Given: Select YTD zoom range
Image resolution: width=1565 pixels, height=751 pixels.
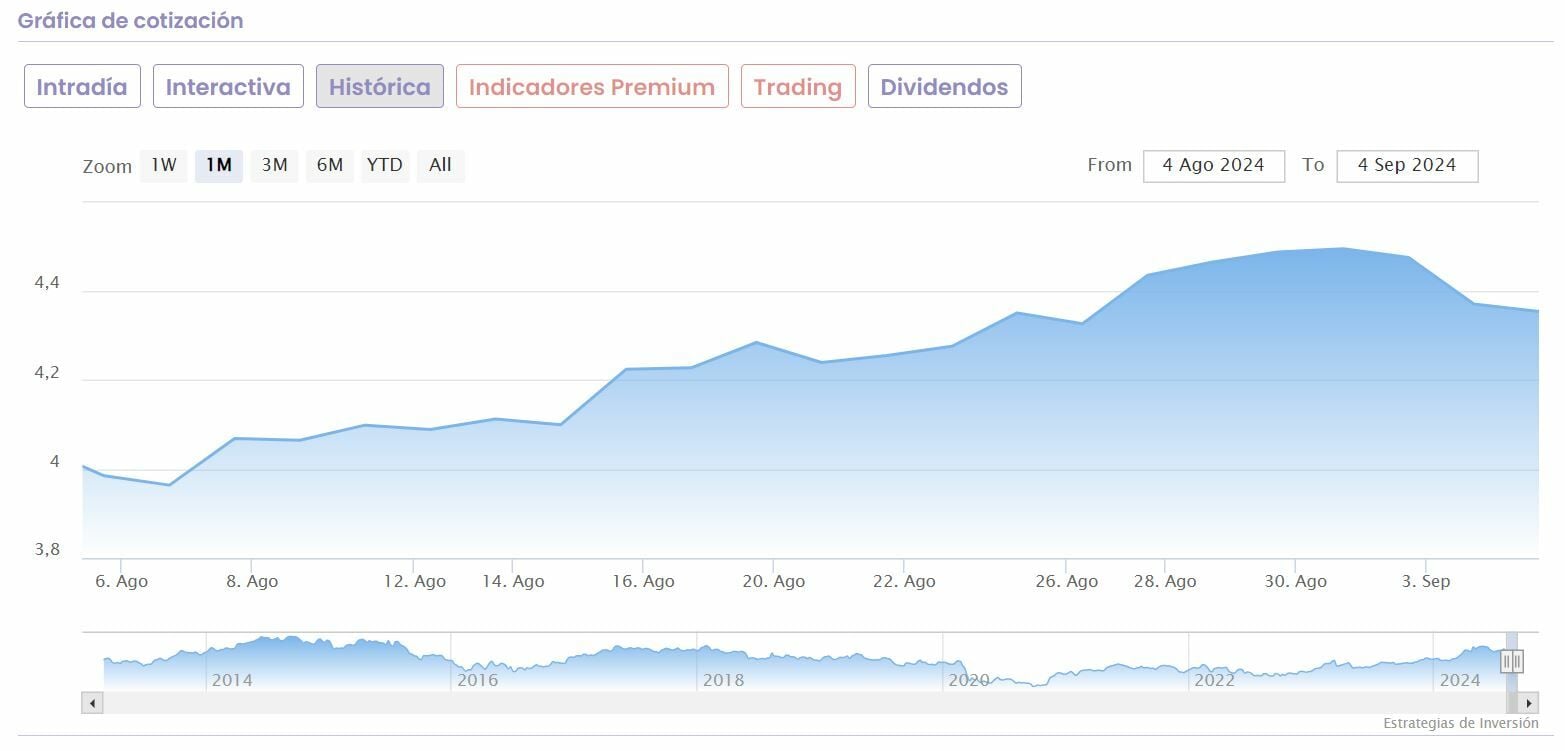Looking at the screenshot, I should click(384, 165).
